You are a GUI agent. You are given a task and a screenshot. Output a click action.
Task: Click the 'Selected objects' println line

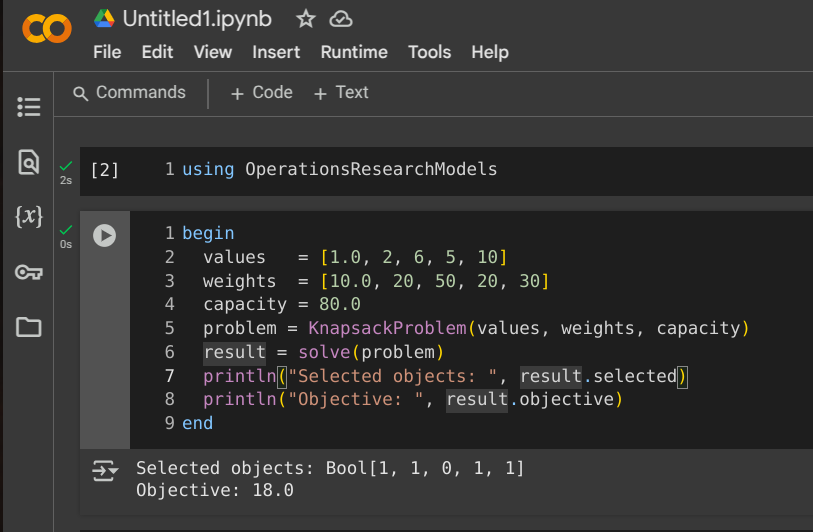coord(445,376)
